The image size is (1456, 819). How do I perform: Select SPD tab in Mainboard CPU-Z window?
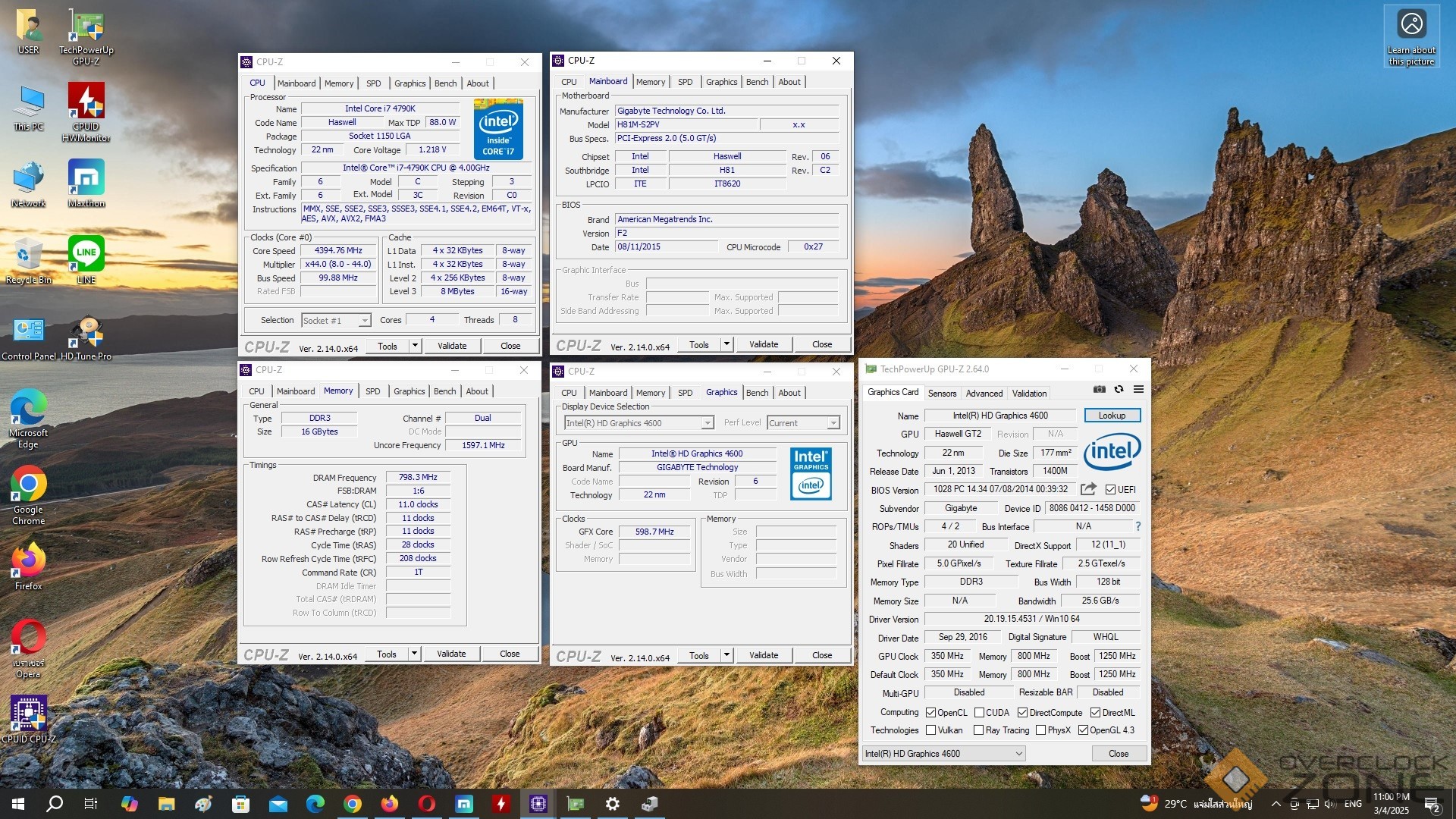685,82
